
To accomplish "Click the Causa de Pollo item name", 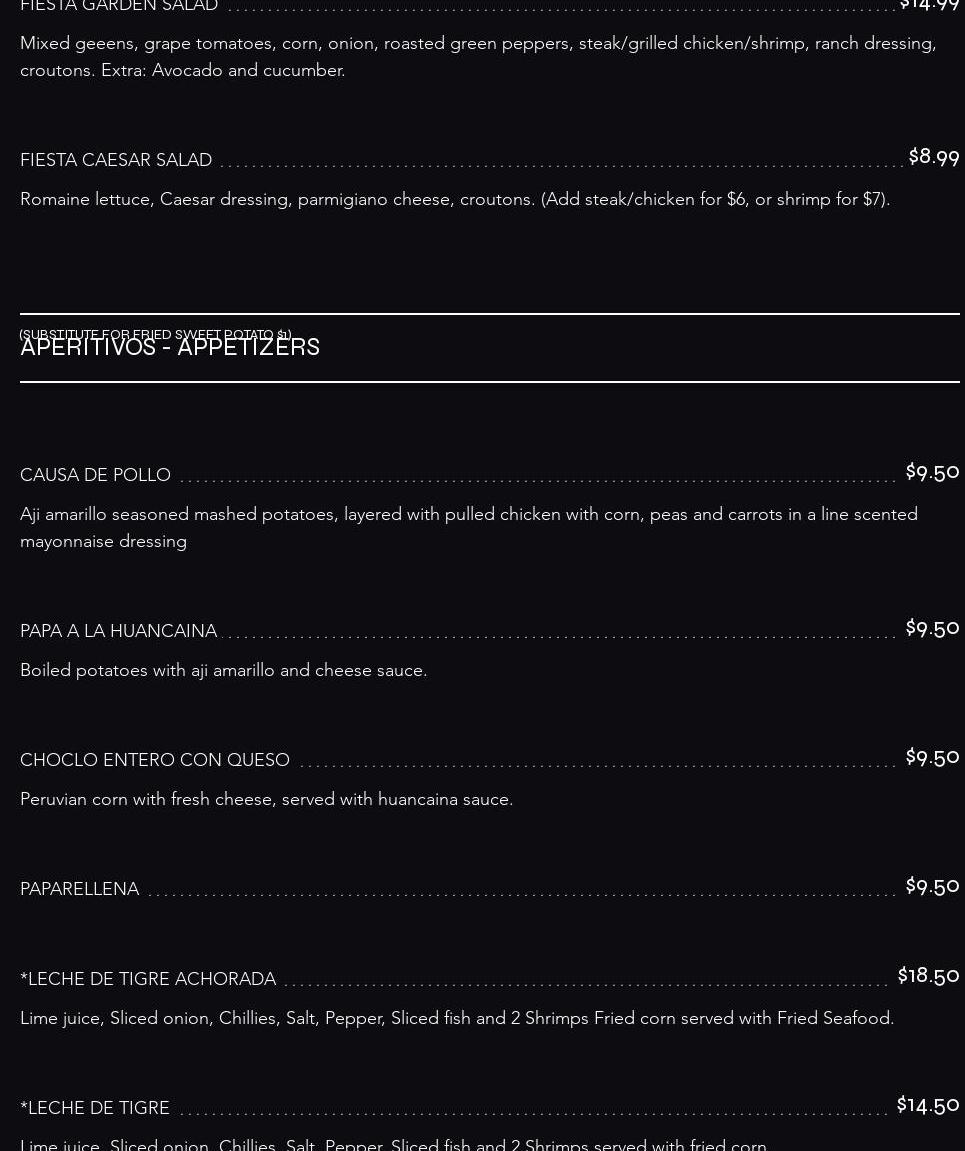I will [x=95, y=475].
